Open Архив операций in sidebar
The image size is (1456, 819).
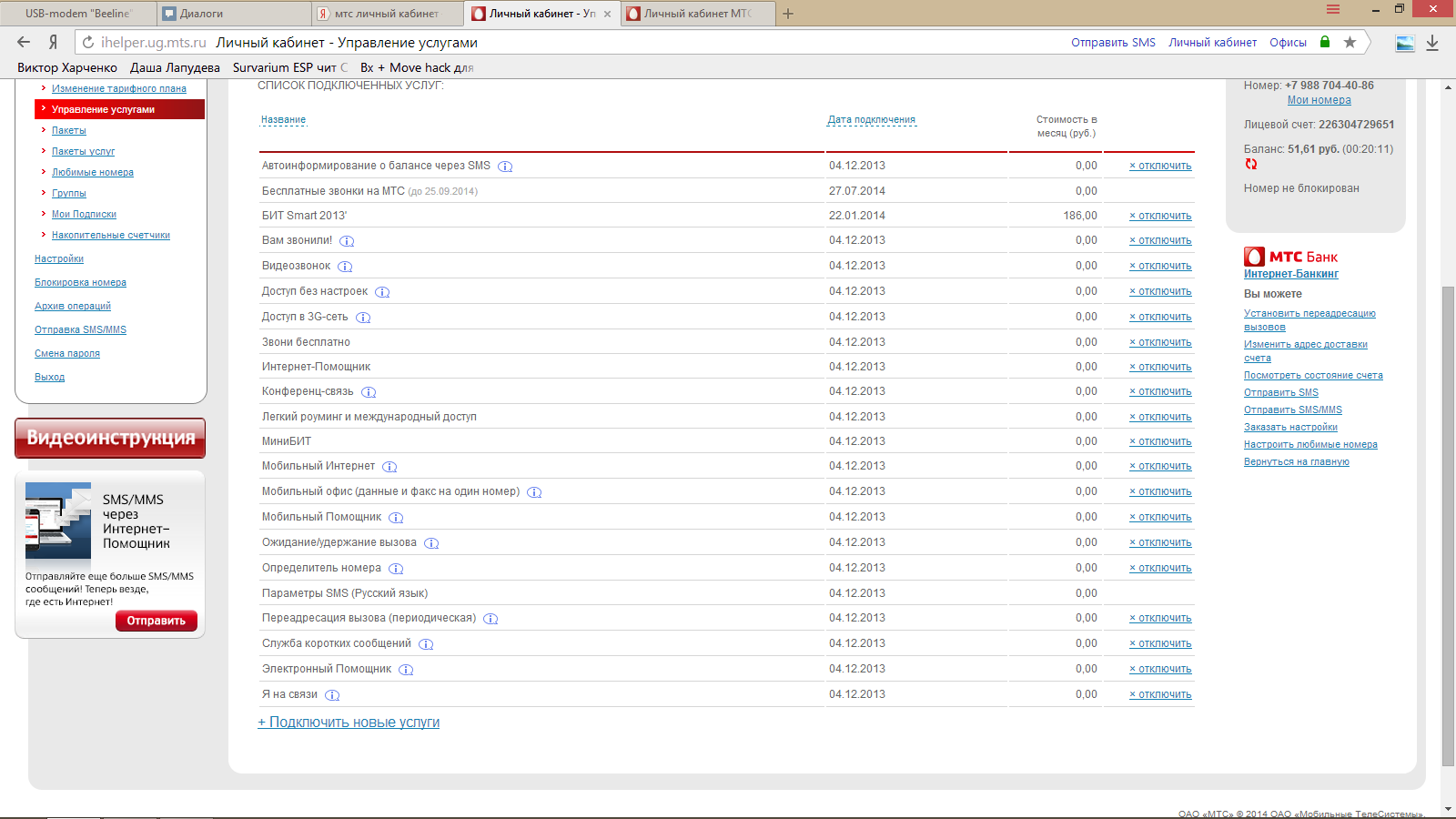[x=73, y=306]
